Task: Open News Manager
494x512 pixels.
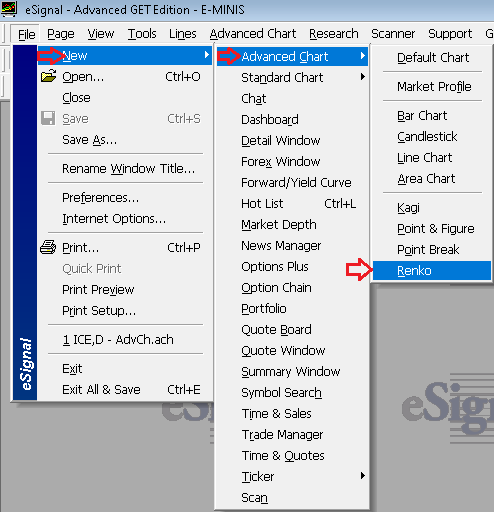Action: (292, 245)
